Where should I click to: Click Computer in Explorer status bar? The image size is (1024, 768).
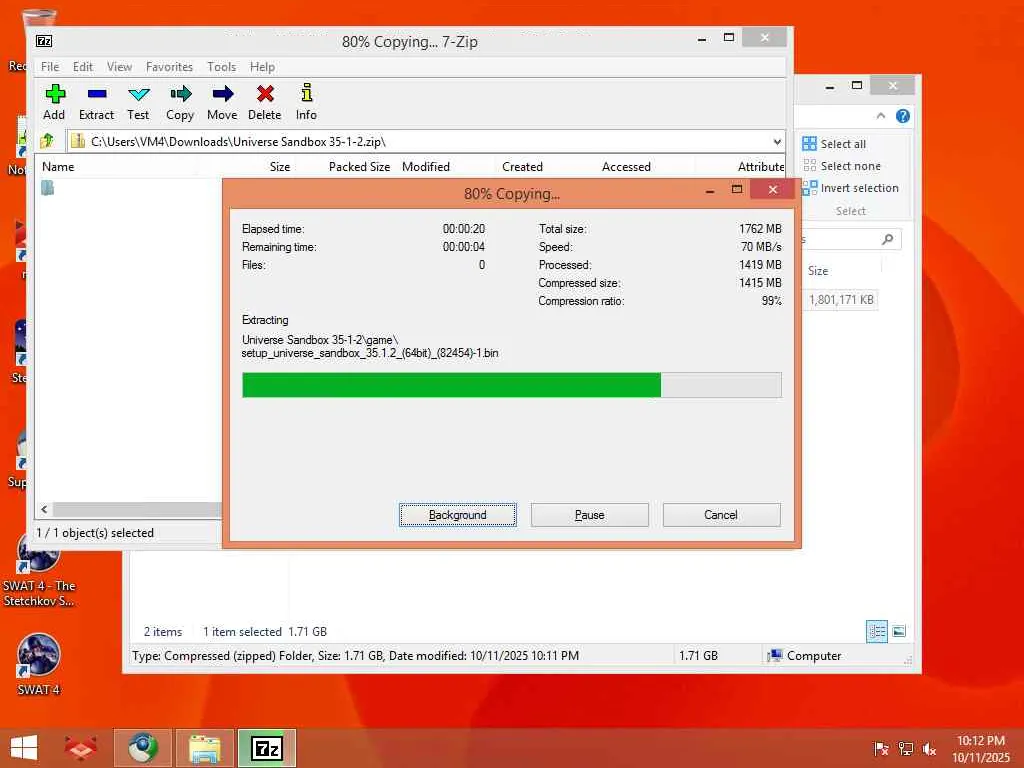click(x=805, y=656)
